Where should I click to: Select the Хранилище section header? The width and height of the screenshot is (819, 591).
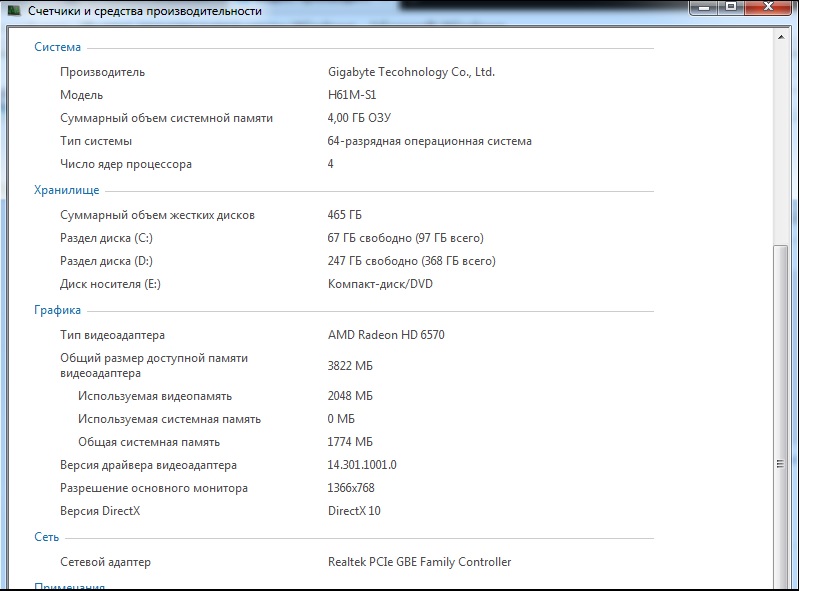click(67, 190)
